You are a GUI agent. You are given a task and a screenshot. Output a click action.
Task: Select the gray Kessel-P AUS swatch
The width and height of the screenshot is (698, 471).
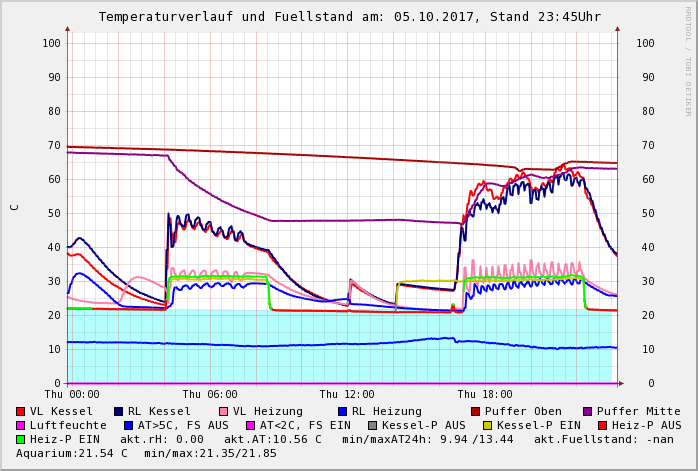click(x=372, y=425)
